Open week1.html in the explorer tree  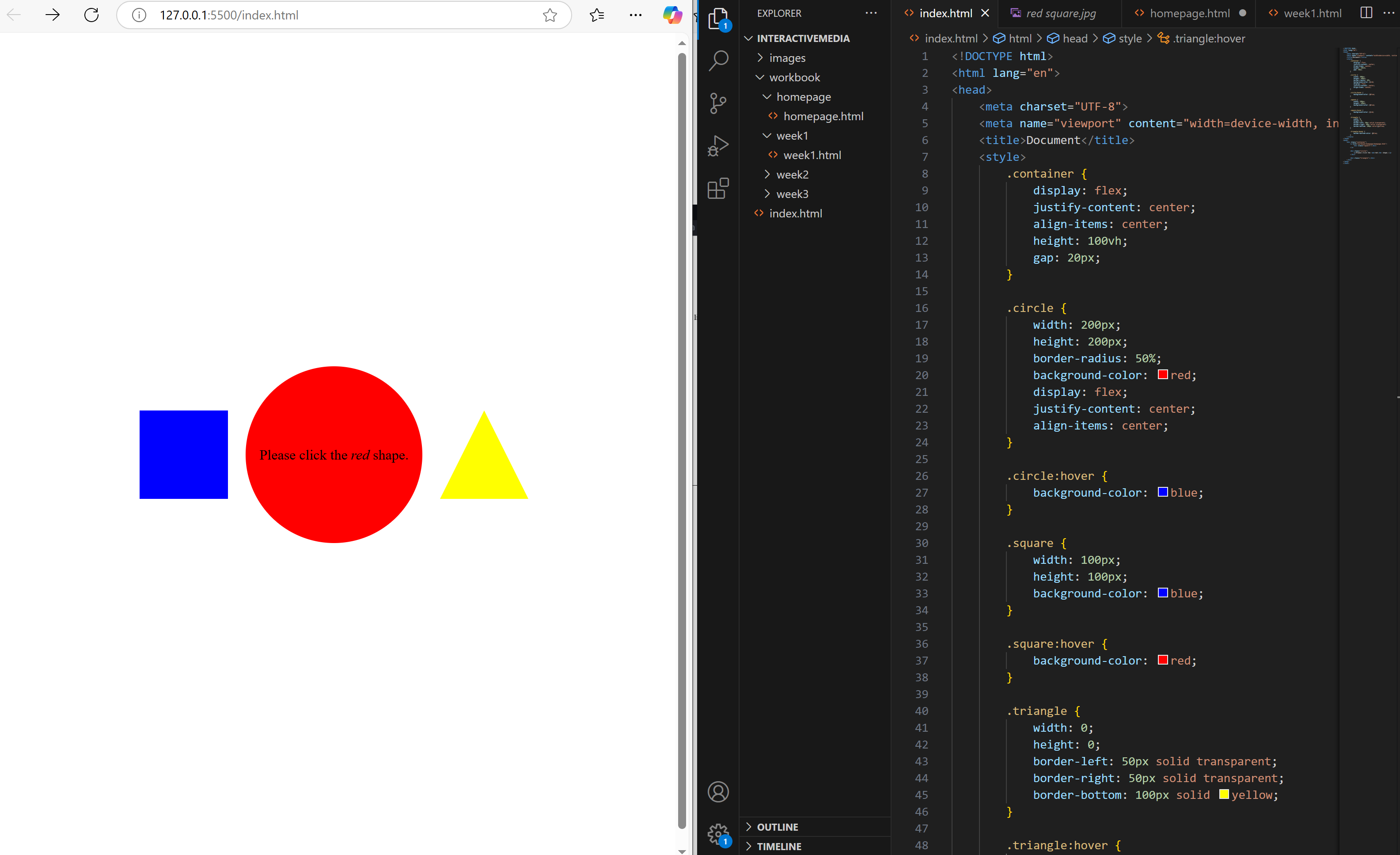[x=816, y=155]
